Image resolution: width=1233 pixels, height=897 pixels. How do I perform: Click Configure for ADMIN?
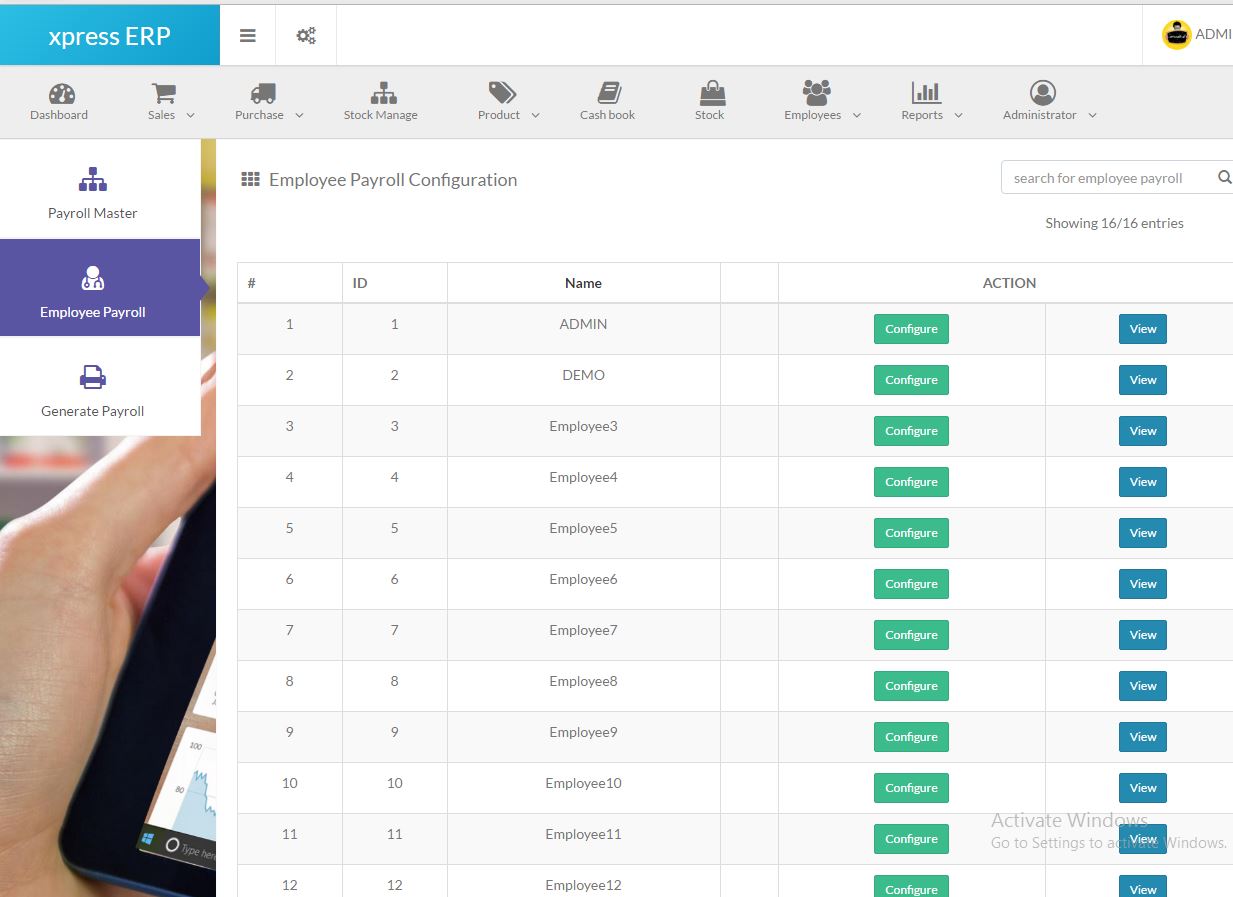911,329
